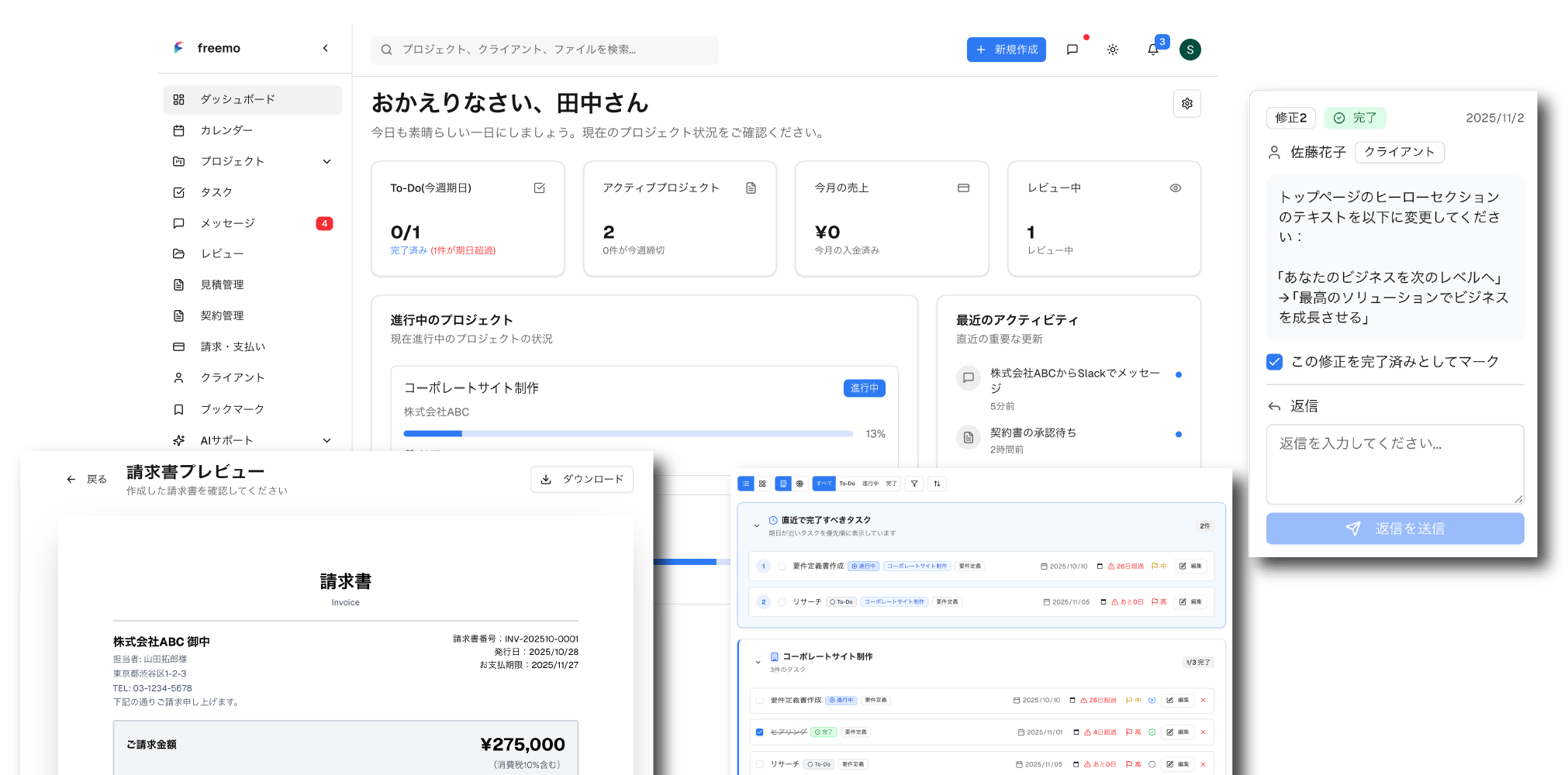Click レビュー中 card eye icon
This screenshot has width=1568, height=775.
(x=1176, y=188)
